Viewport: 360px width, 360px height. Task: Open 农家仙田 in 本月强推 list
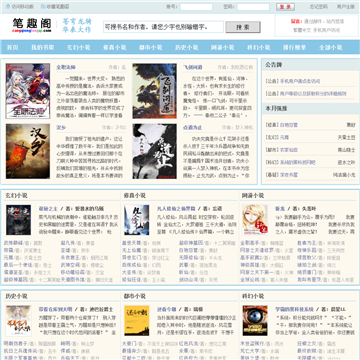[288, 150]
